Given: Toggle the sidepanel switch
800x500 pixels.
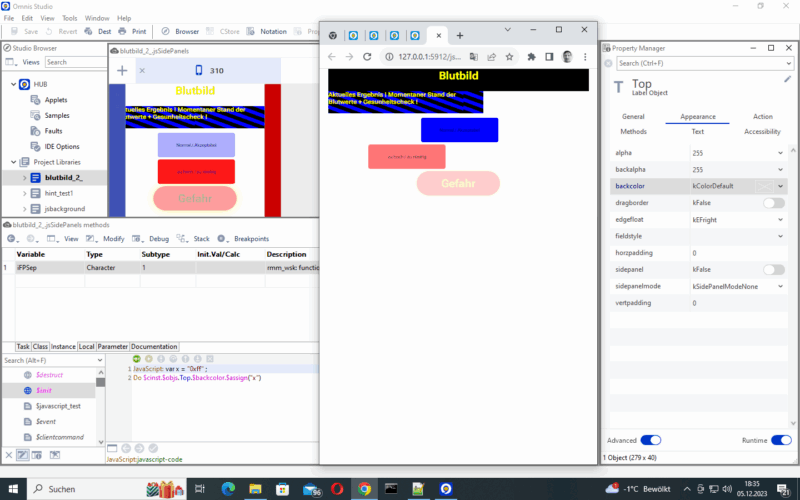Looking at the screenshot, I should (x=774, y=270).
